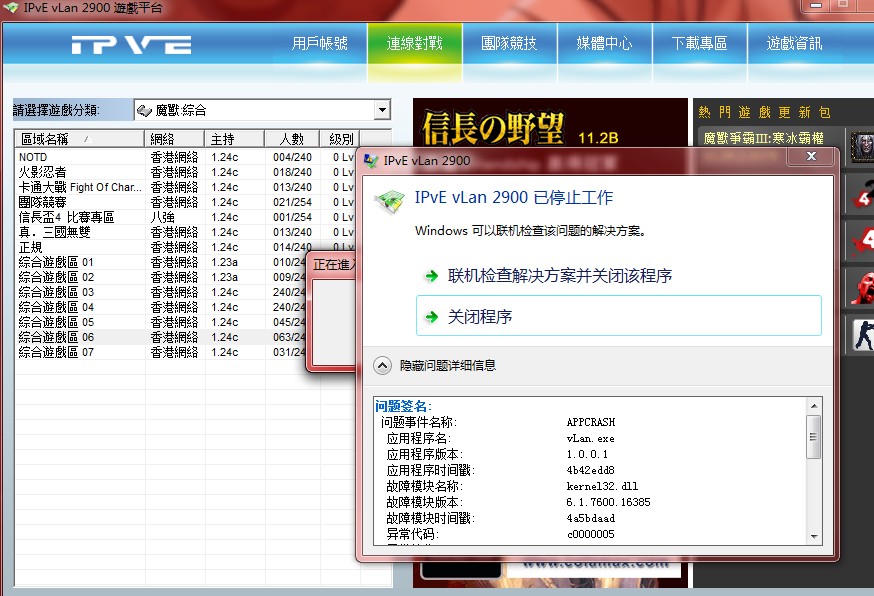Image resolution: width=874 pixels, height=596 pixels.
Task: Close the crash dialog with X
Action: pos(812,157)
